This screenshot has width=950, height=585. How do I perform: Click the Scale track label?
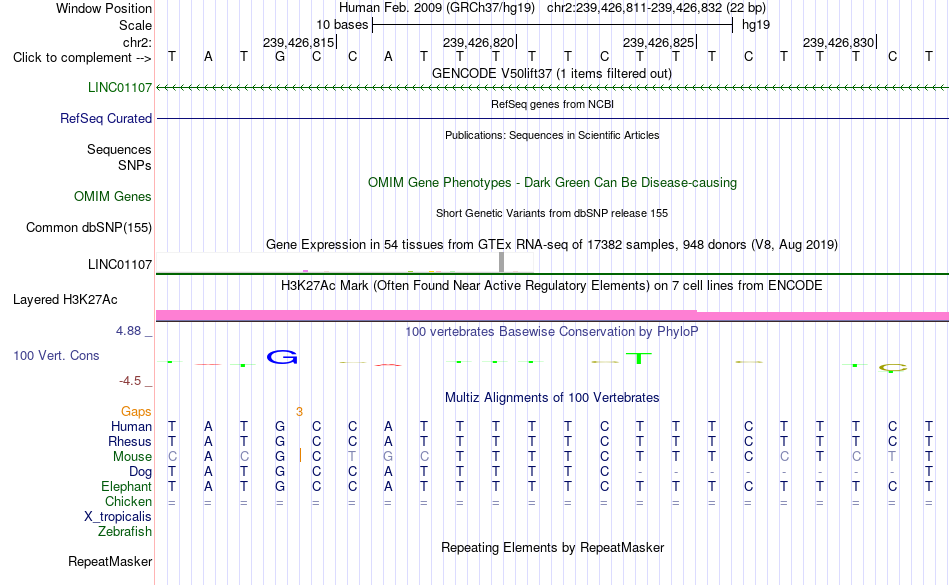[135, 25]
